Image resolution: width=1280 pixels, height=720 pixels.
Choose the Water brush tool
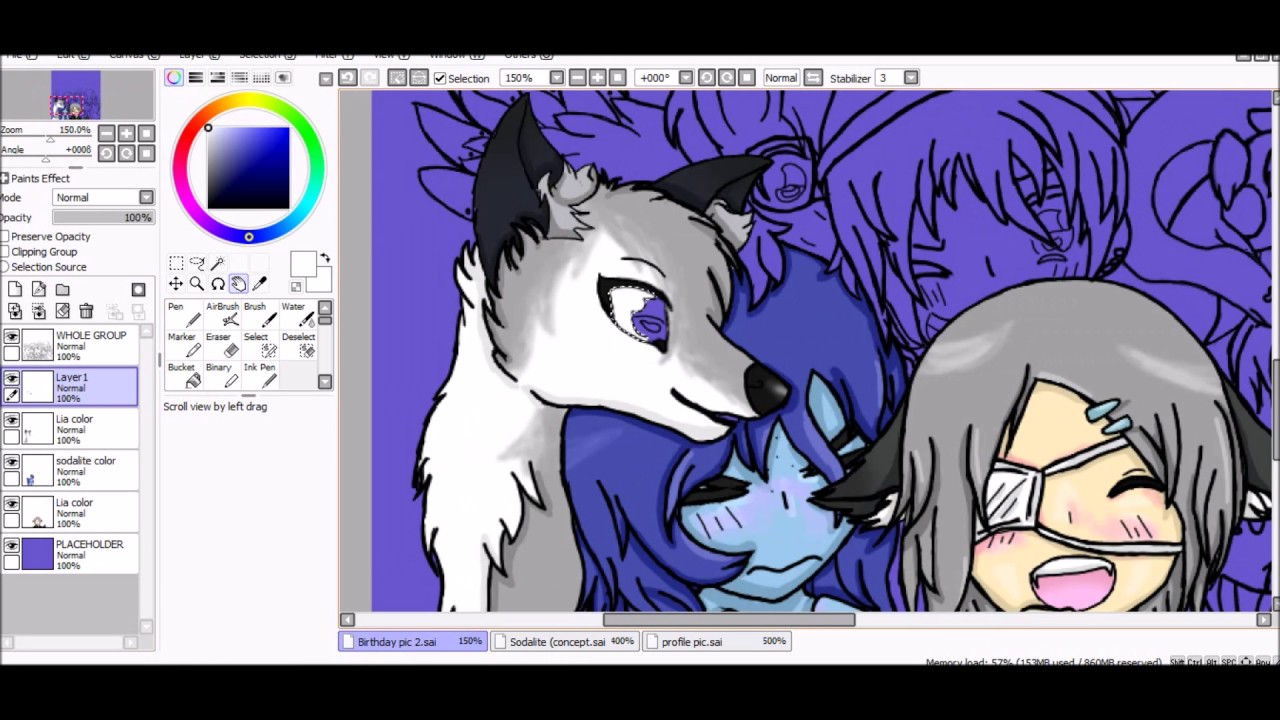298,314
